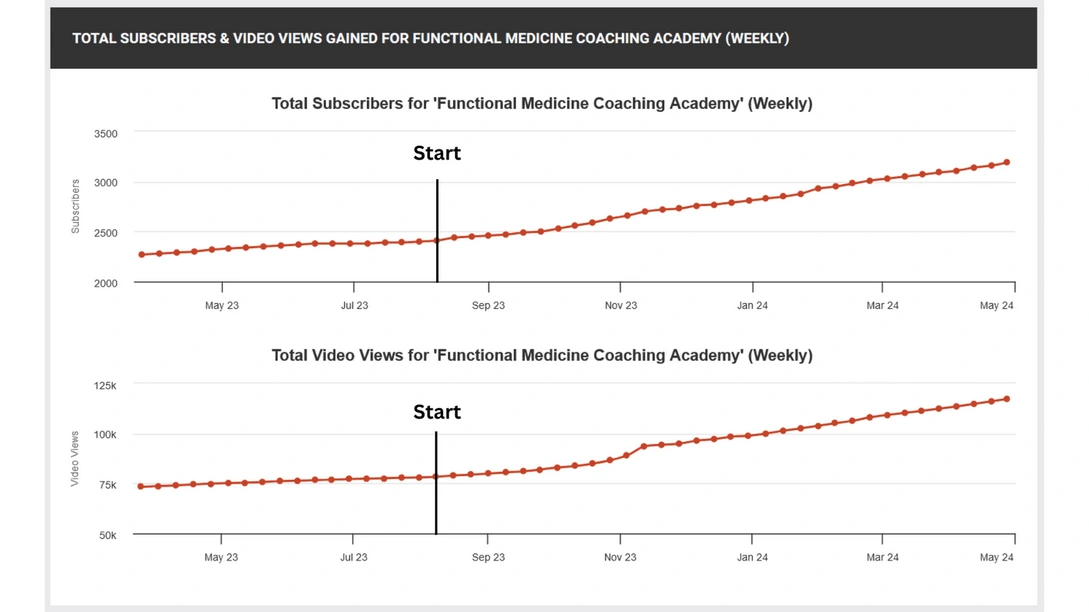Click the 'May 24' label under the Subscribers chart

click(997, 306)
